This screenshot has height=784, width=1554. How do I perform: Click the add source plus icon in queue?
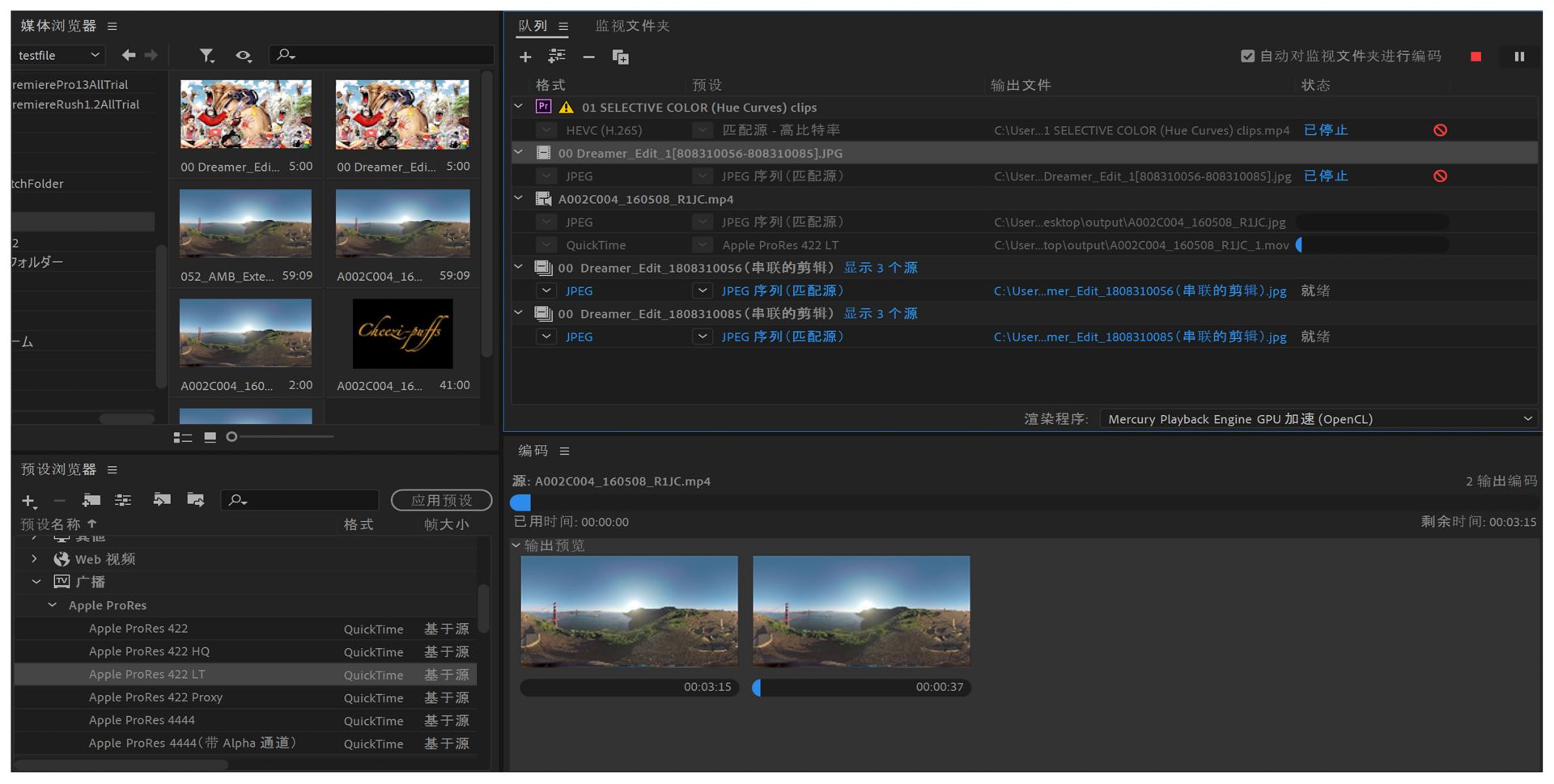525,57
